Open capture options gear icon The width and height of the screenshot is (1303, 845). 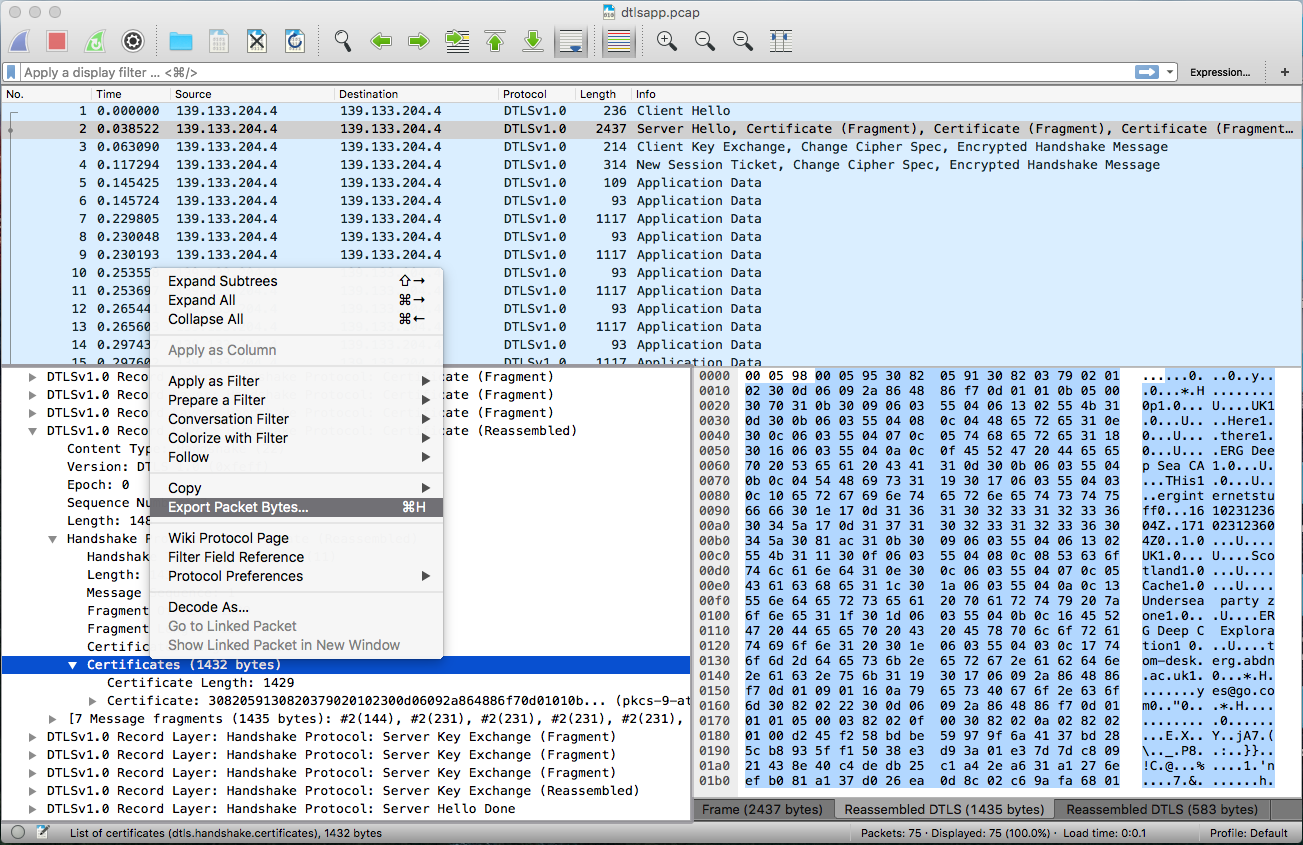pyautogui.click(x=133, y=41)
